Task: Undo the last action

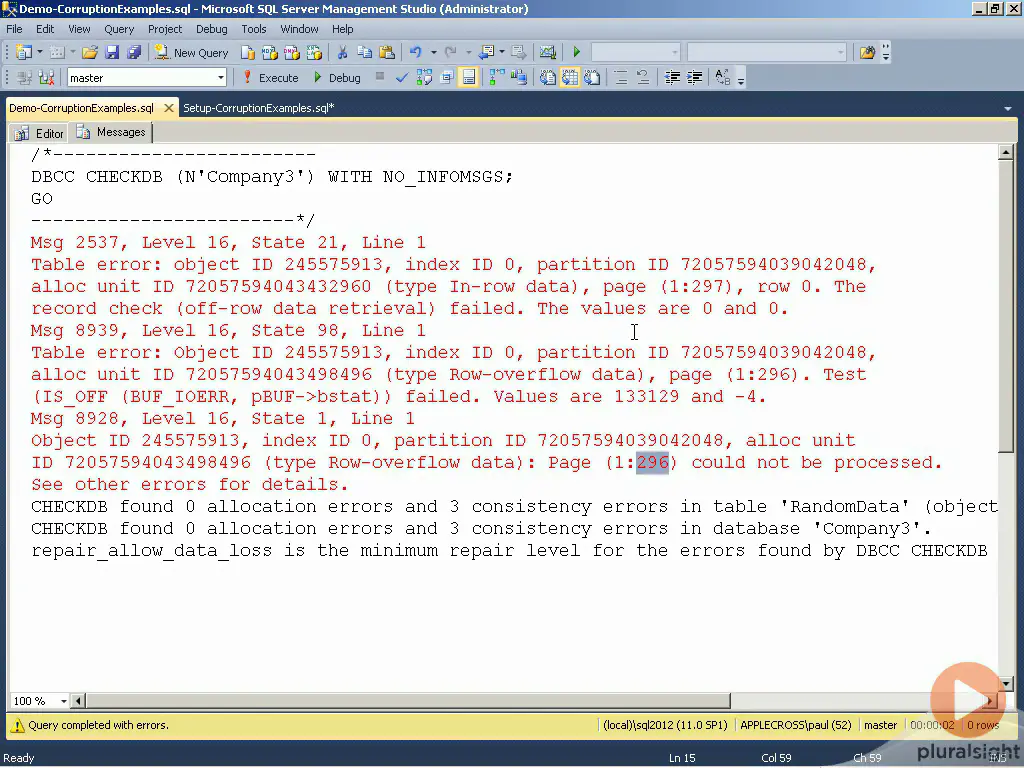Action: 415,52
